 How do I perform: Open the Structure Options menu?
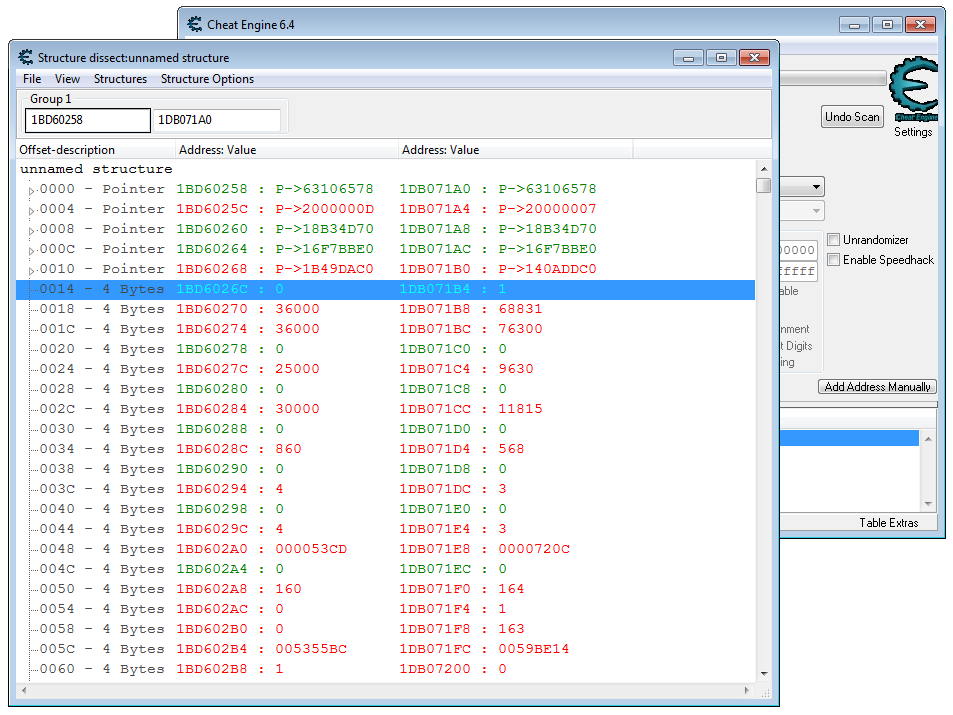[x=207, y=79]
